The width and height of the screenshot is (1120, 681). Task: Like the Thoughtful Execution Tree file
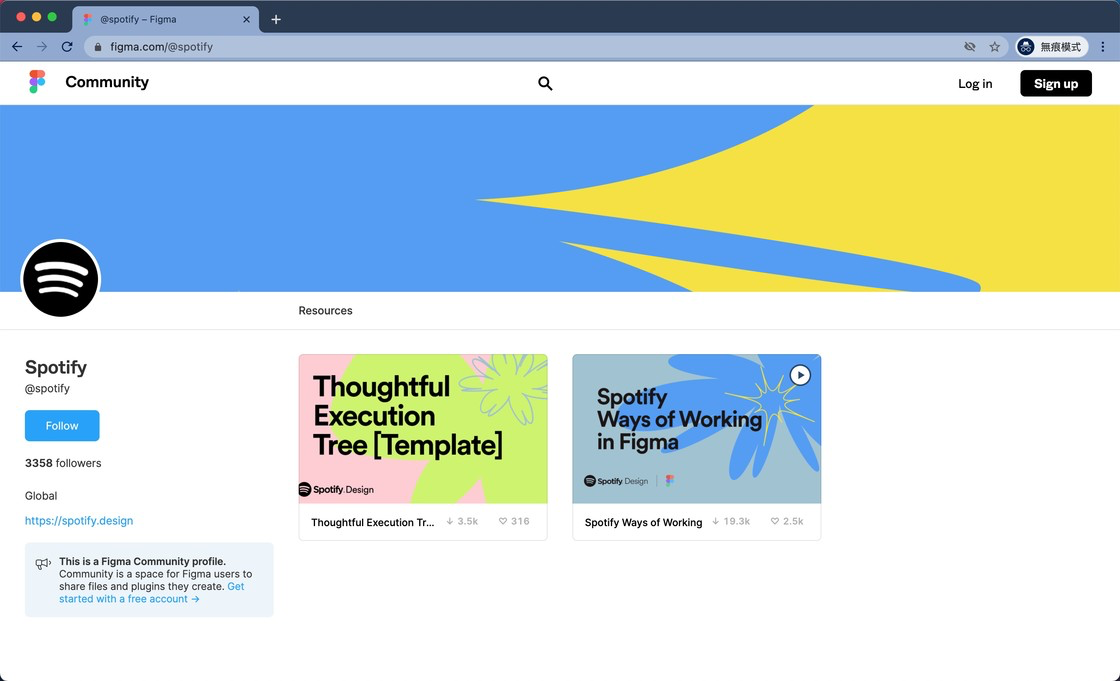pos(503,522)
